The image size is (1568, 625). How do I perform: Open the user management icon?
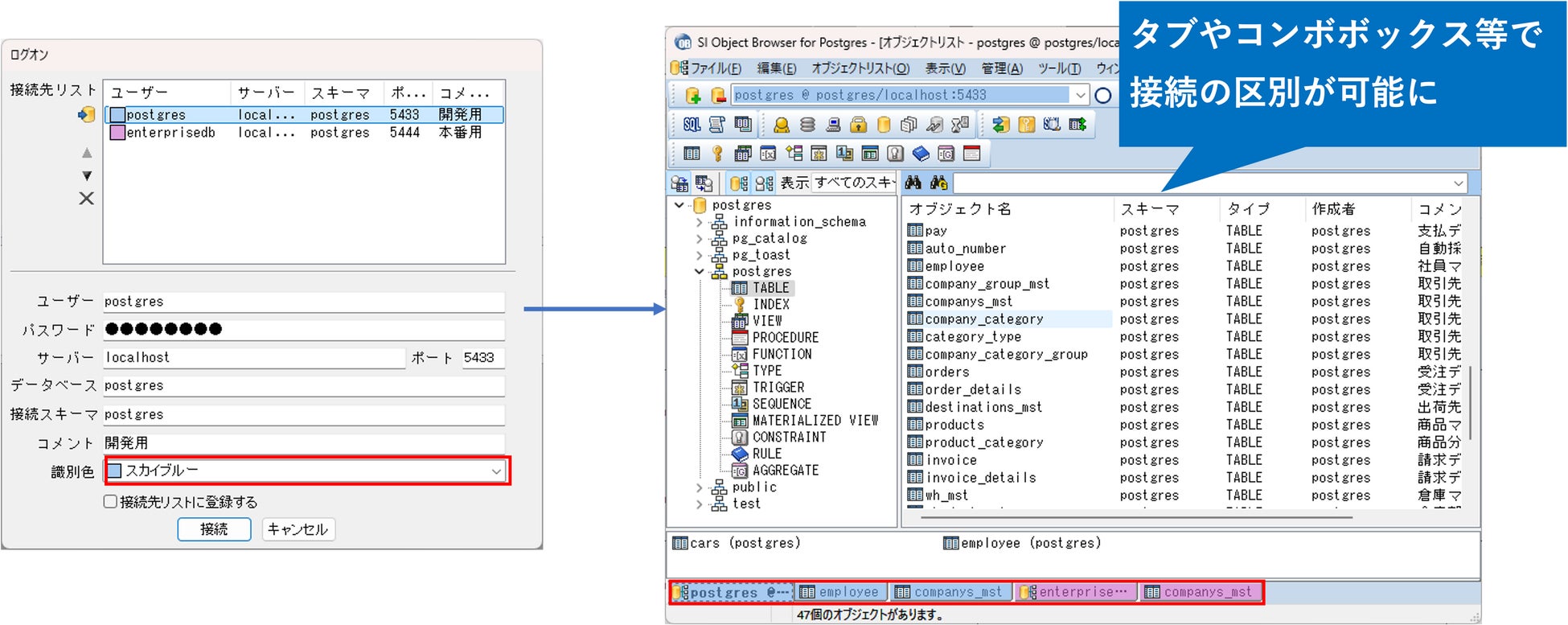pyautogui.click(x=781, y=125)
